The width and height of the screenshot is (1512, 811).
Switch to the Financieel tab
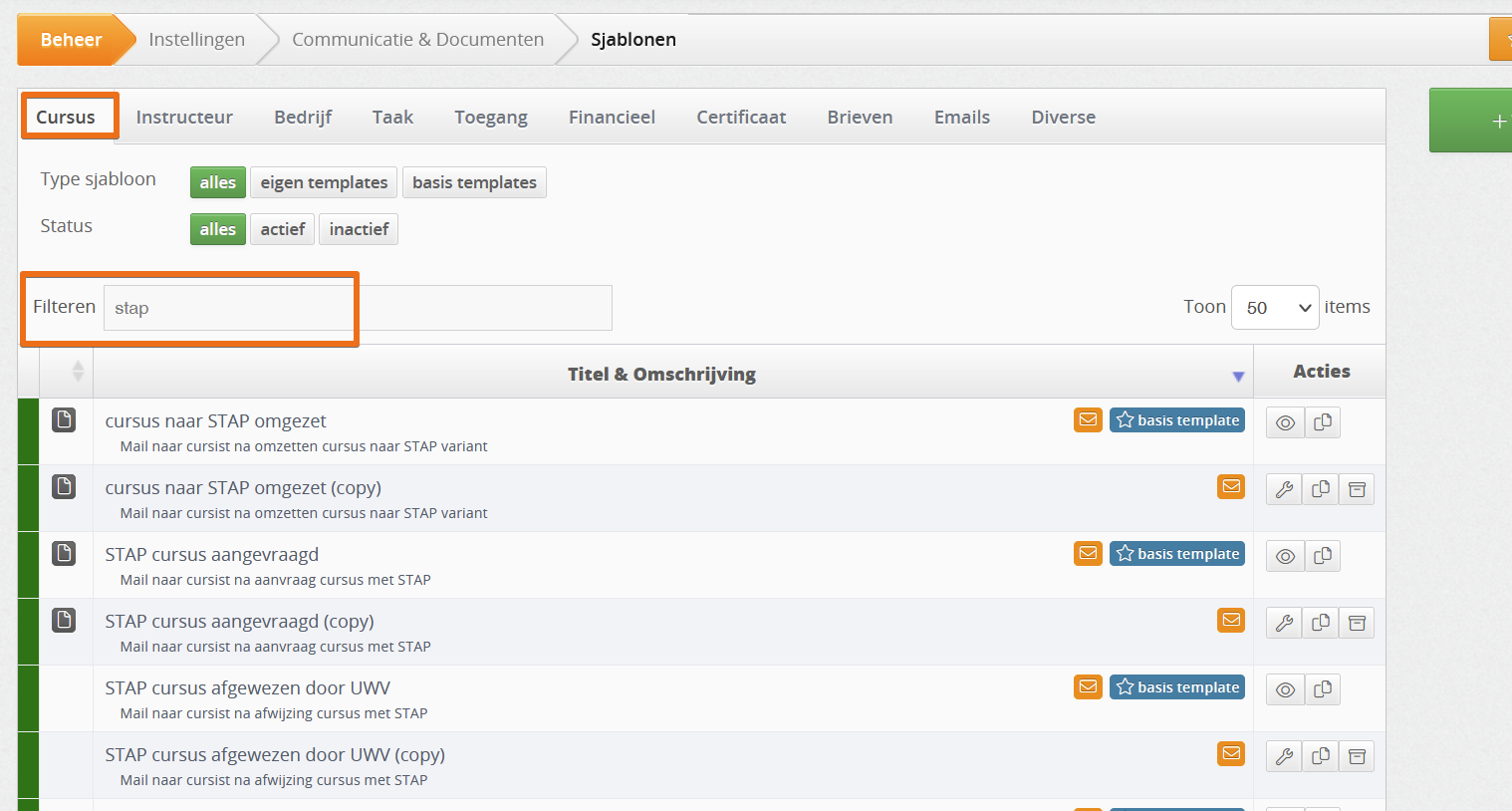point(612,117)
